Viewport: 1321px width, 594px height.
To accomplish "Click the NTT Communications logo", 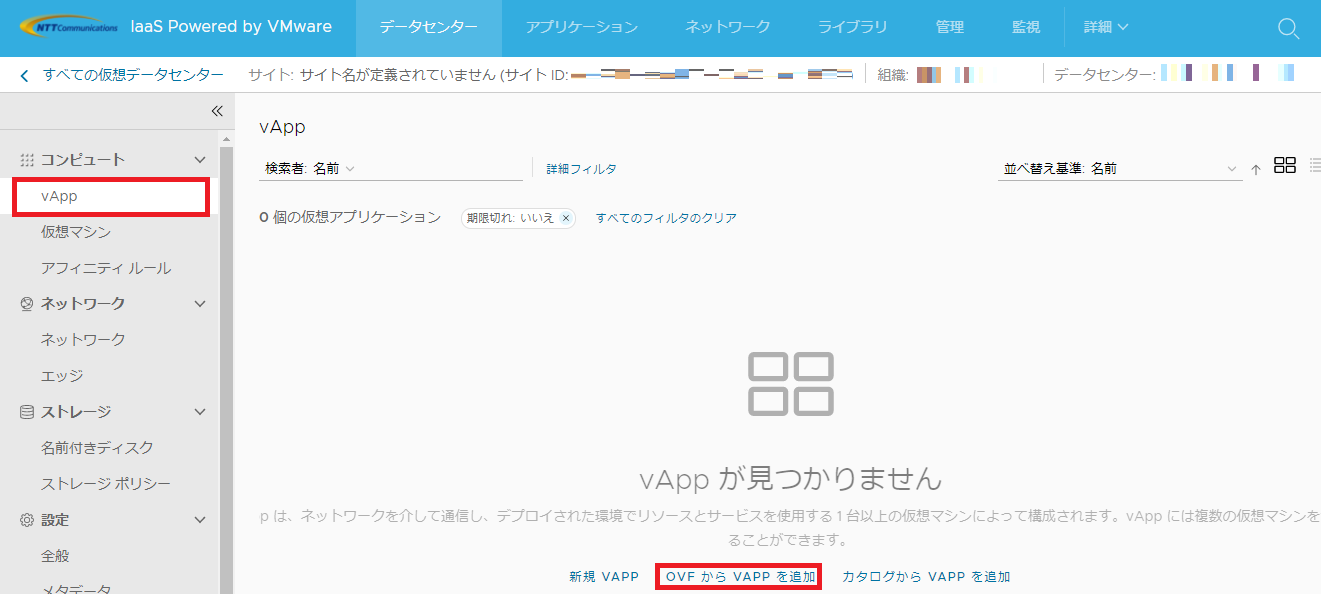I will coord(69,27).
